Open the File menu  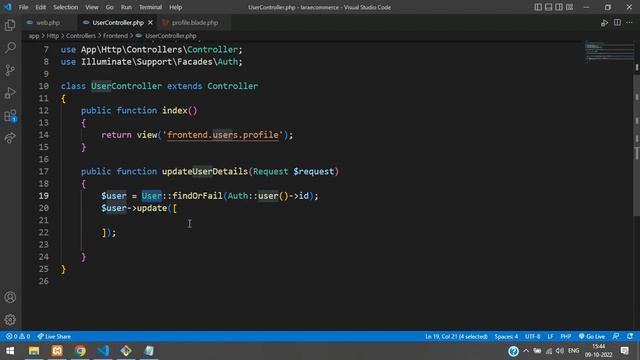point(23,7)
